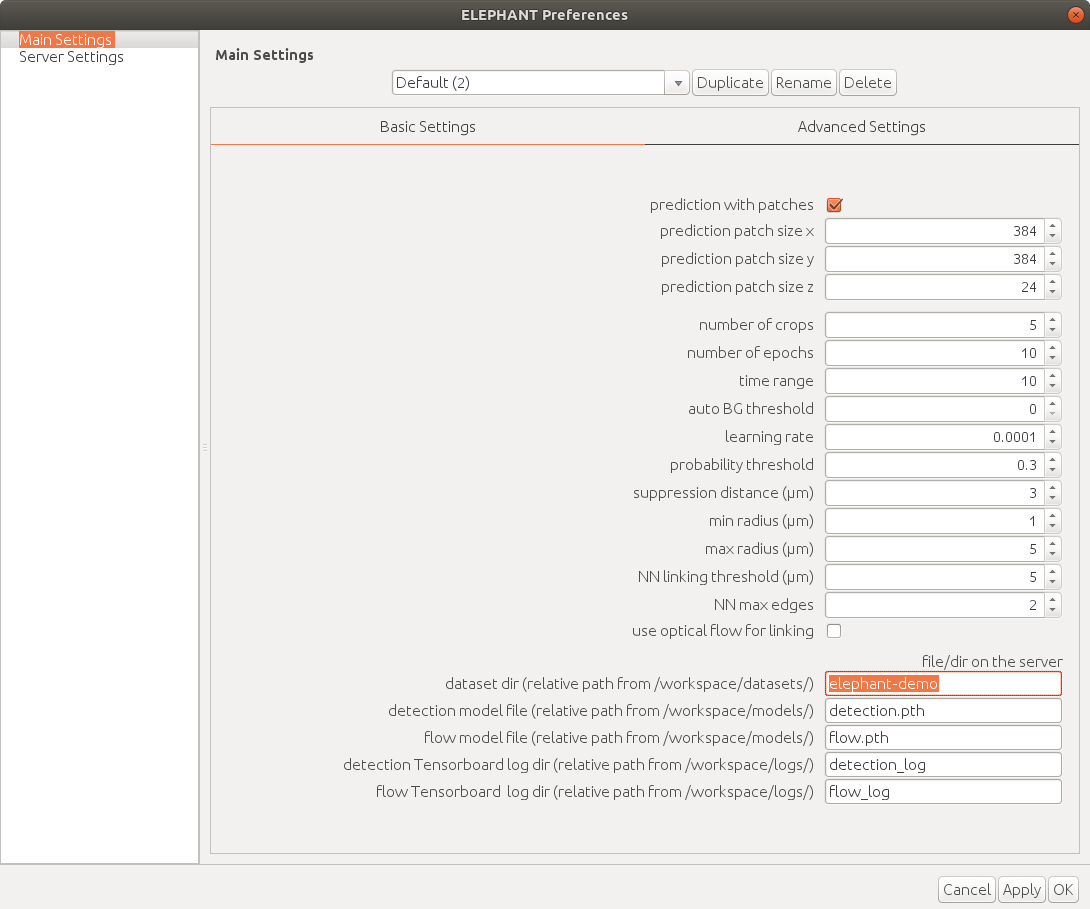The image size is (1090, 909).
Task: Click the Rename profile button
Action: [x=804, y=83]
